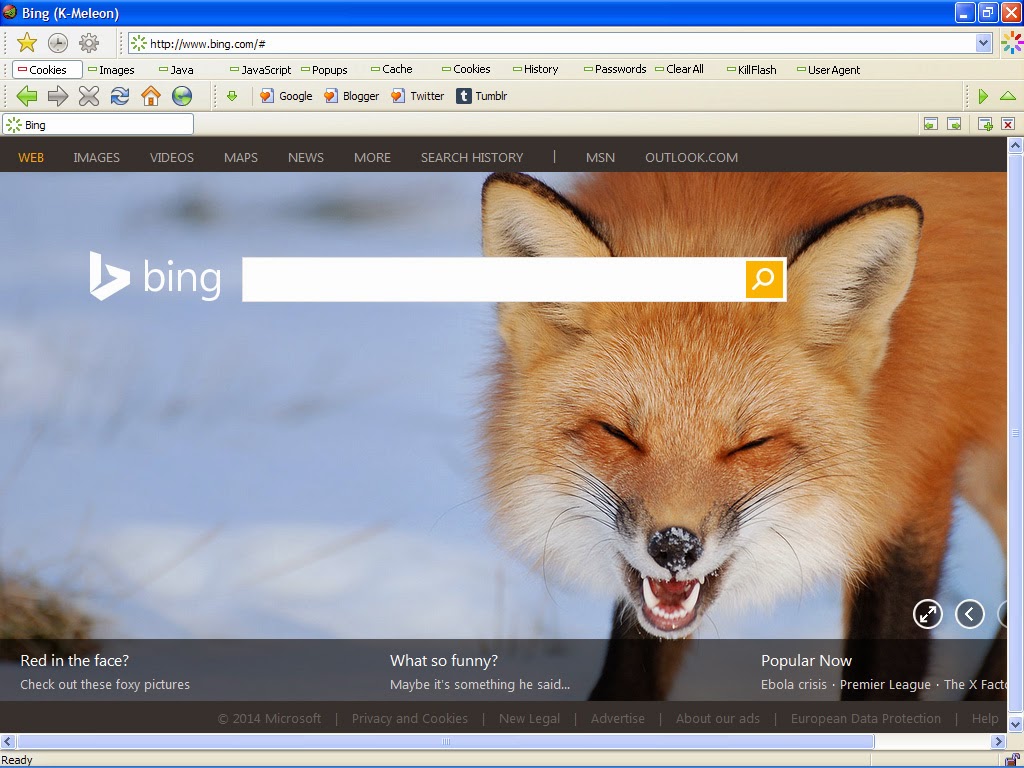Open Bing SEARCH HISTORY menu item

pyautogui.click(x=471, y=157)
